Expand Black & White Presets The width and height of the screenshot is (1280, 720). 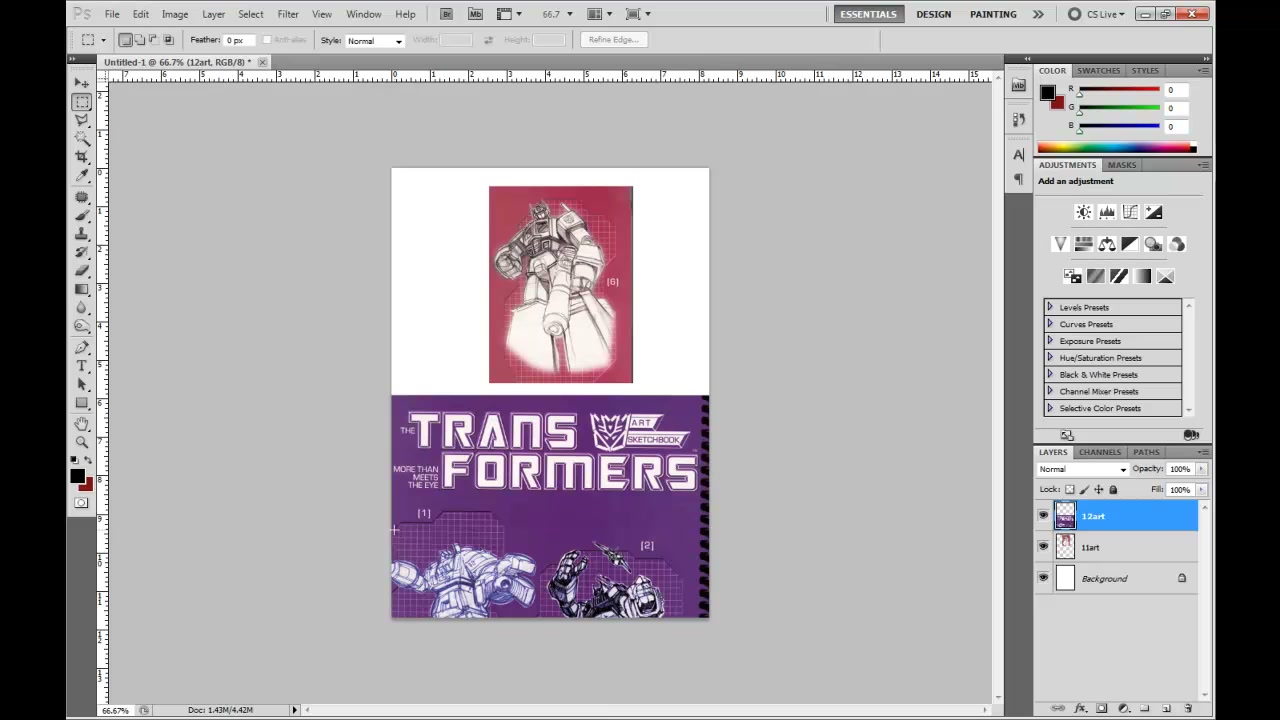point(1049,374)
